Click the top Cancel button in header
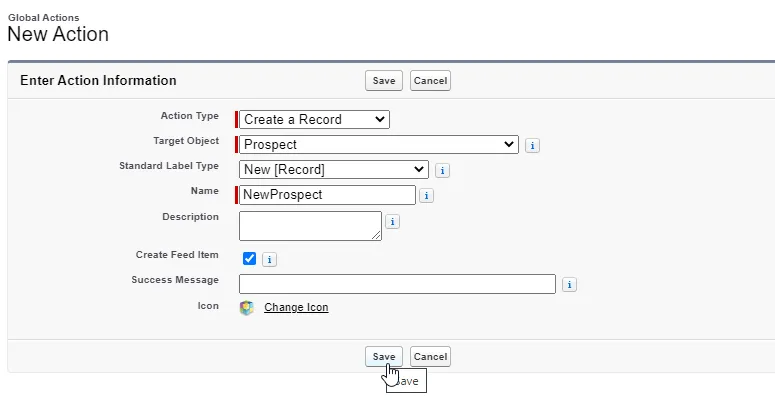Image resolution: width=775 pixels, height=410 pixels. pyautogui.click(x=430, y=81)
